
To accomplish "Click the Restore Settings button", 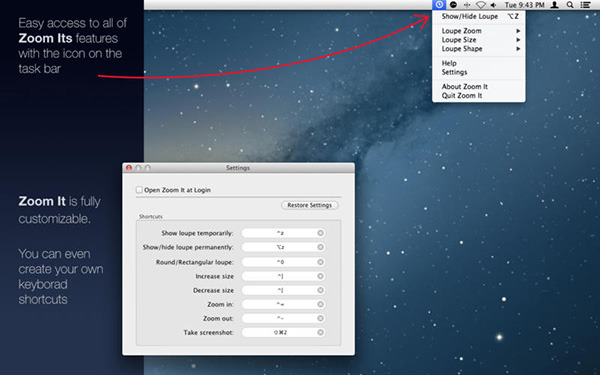I will 310,205.
